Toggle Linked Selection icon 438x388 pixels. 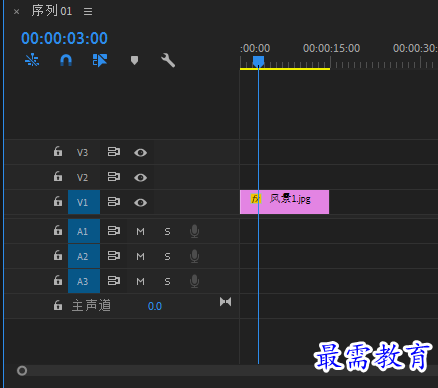pyautogui.click(x=100, y=60)
